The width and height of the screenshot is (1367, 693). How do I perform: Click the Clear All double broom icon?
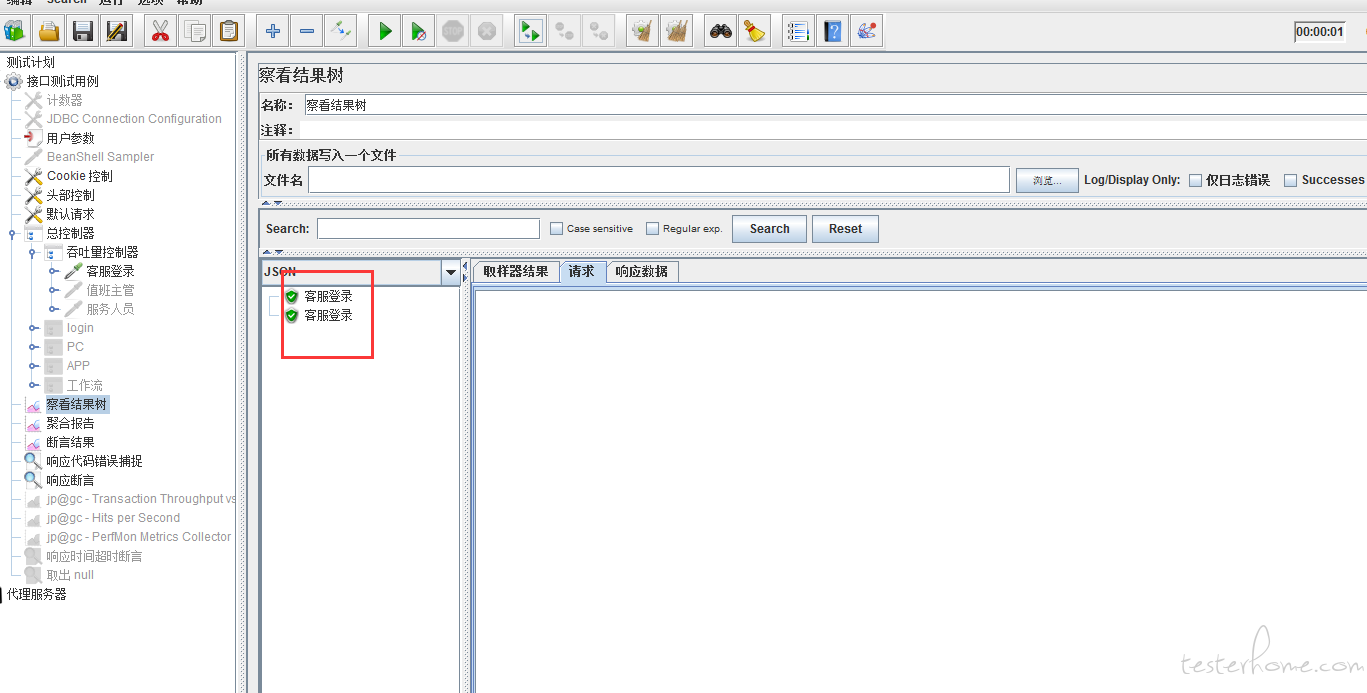[677, 31]
